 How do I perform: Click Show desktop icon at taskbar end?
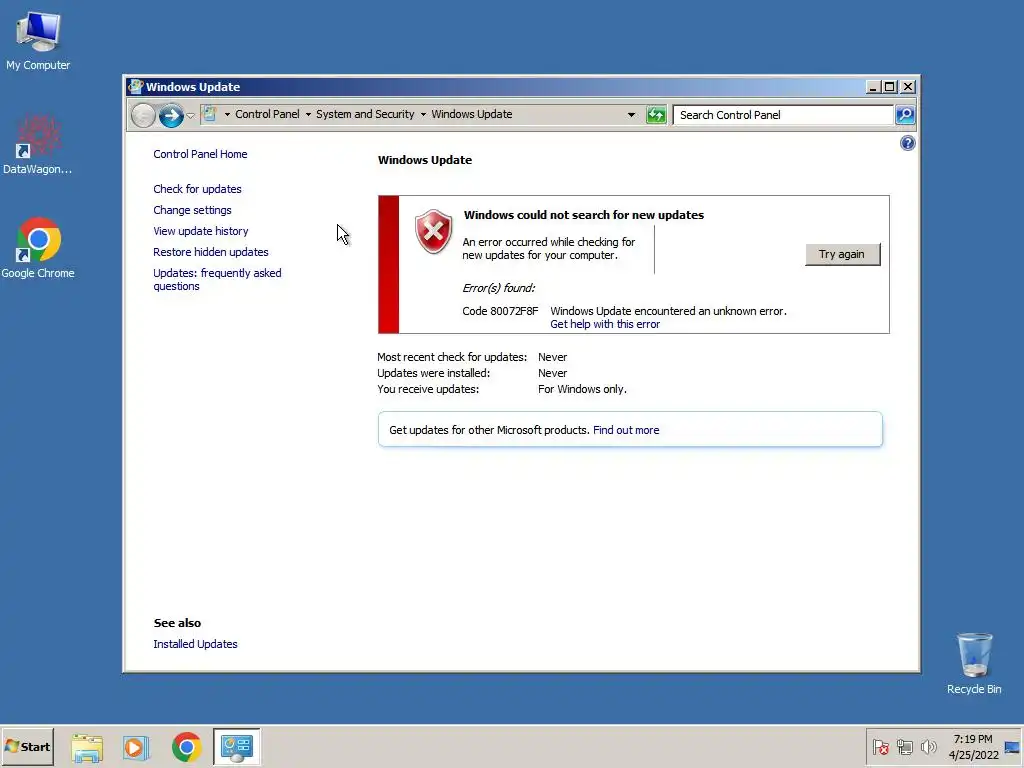(1013, 747)
